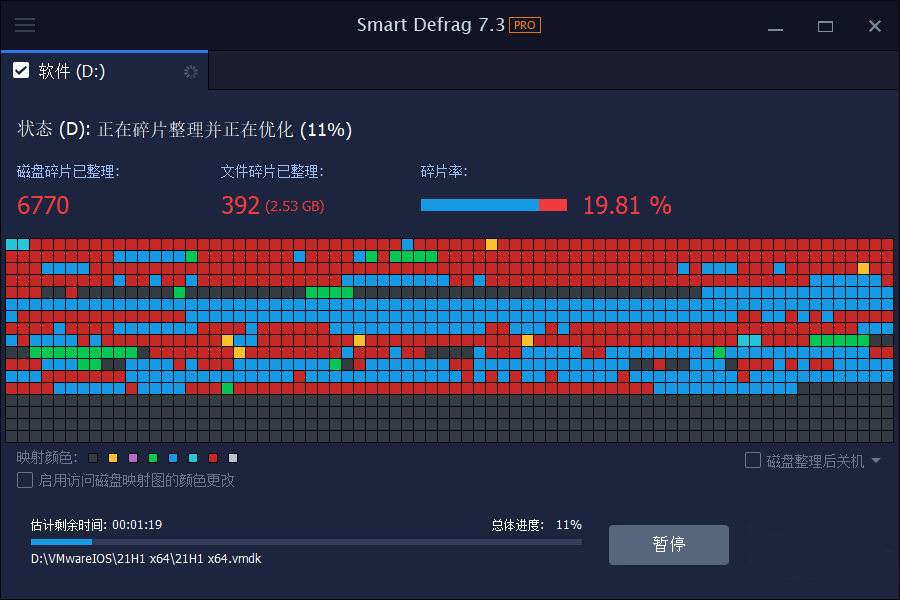Open the hamburger main menu
This screenshot has height=600, width=900.
coord(25,25)
